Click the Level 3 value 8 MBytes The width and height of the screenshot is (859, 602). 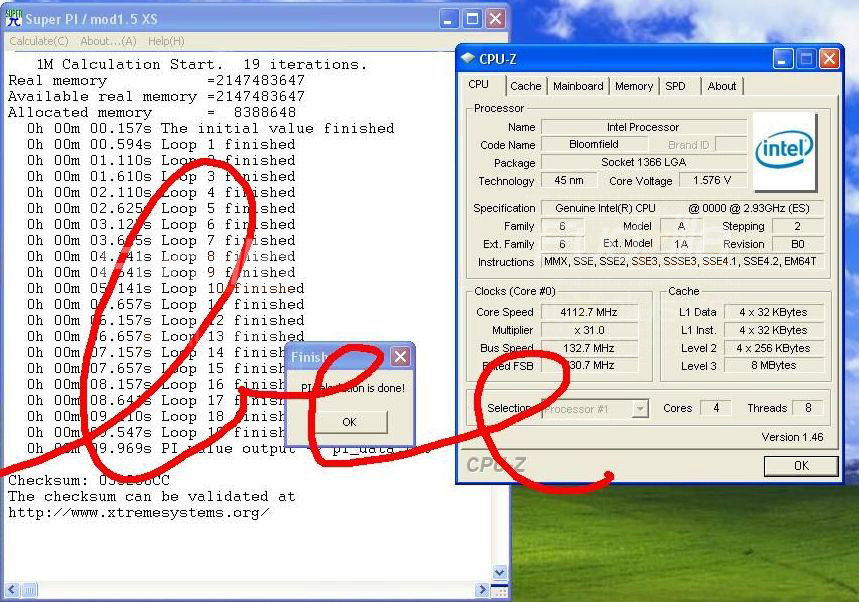tap(774, 365)
